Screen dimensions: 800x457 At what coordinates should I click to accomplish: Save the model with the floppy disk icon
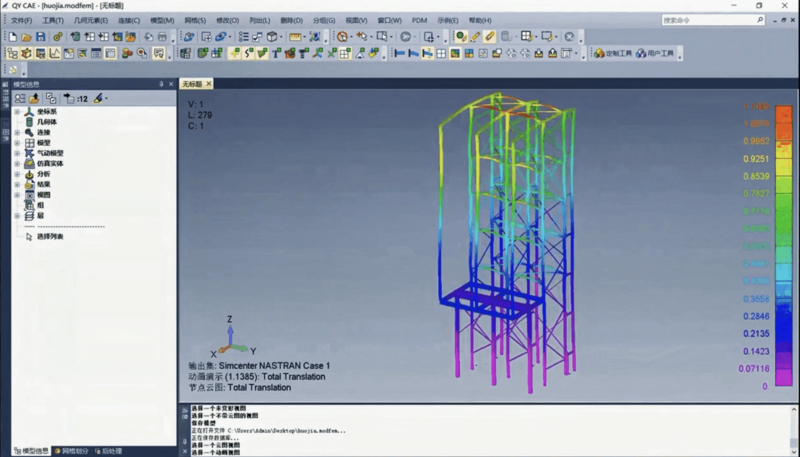(41, 37)
